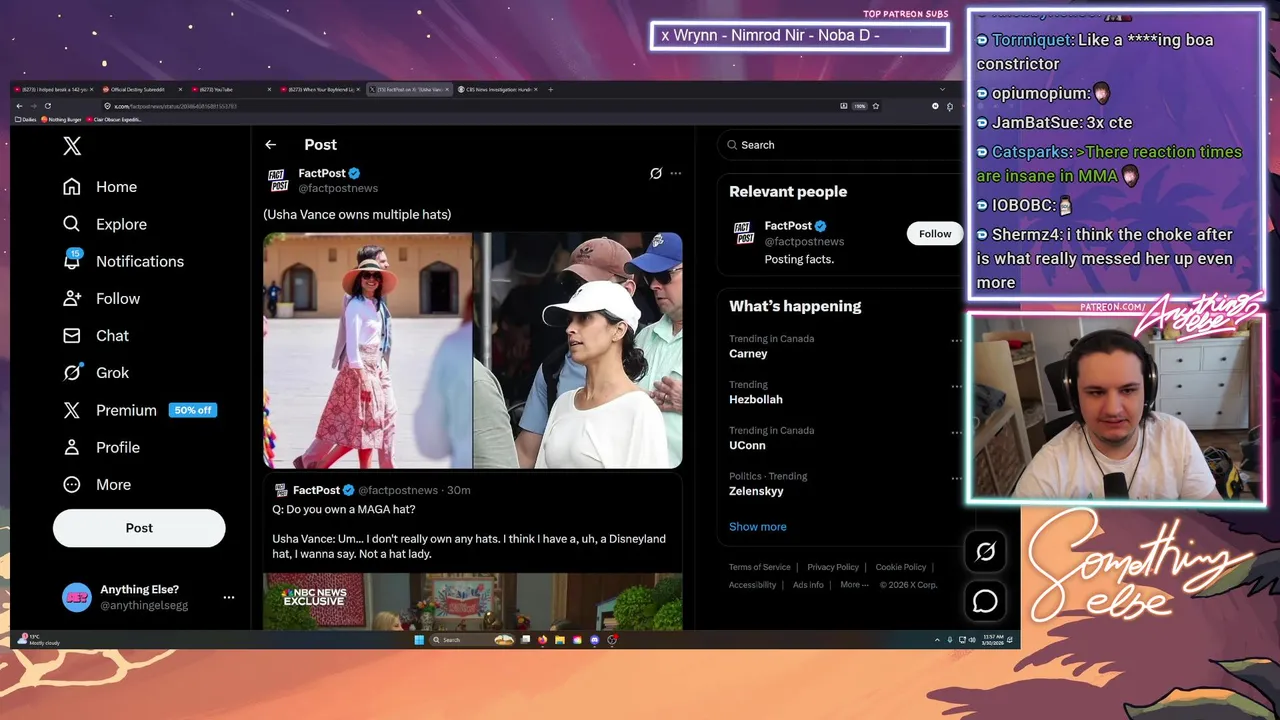Open a new browser tab

click(550, 90)
